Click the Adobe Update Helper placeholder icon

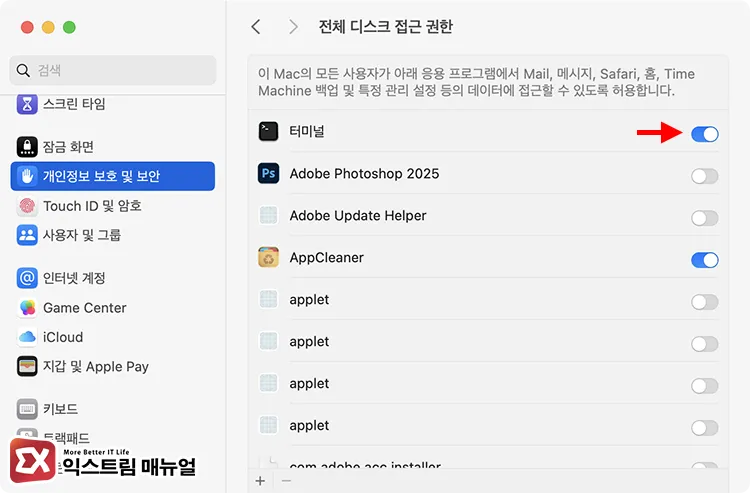pos(268,215)
